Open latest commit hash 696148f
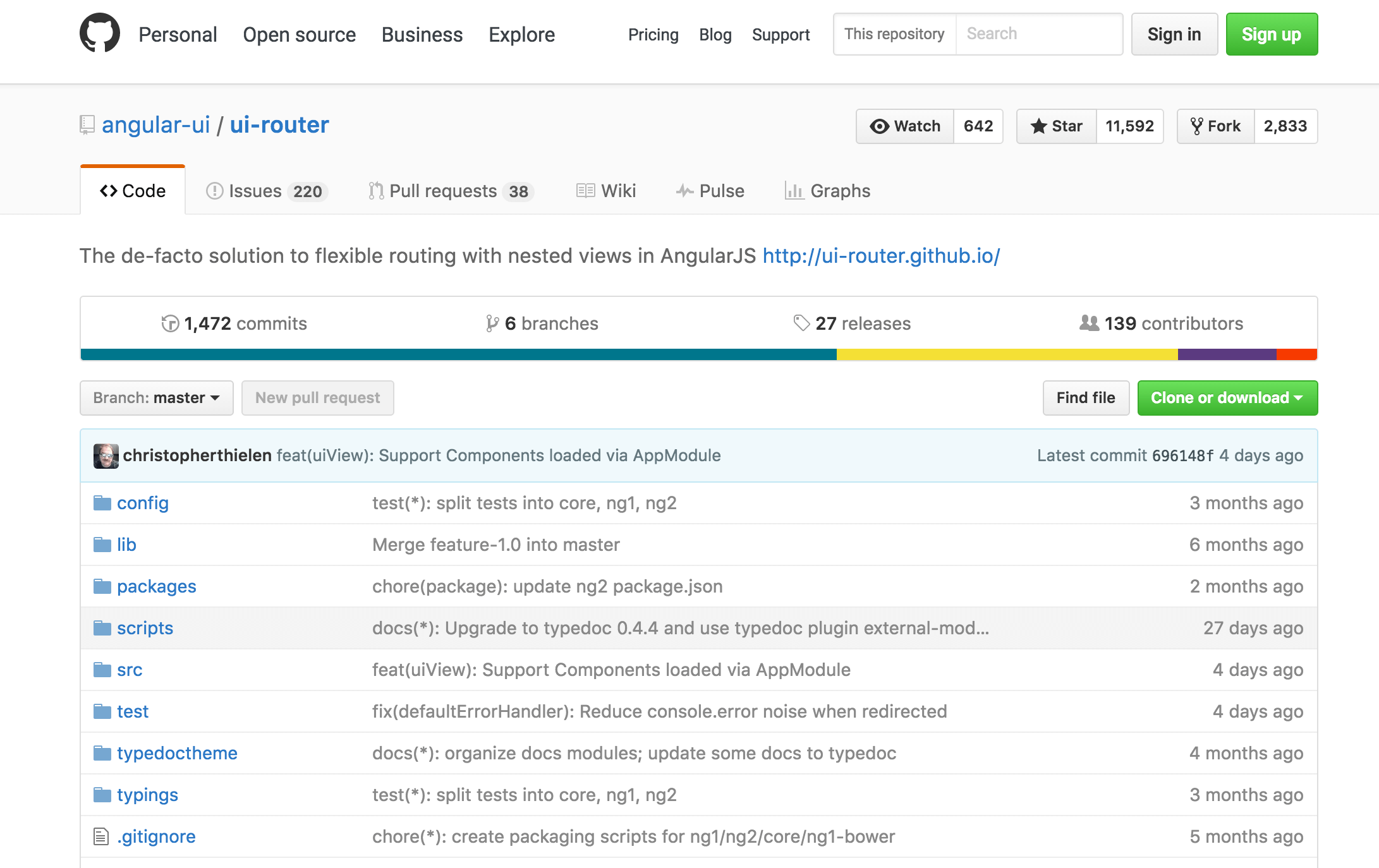This screenshot has height=868, width=1379. 1182,455
